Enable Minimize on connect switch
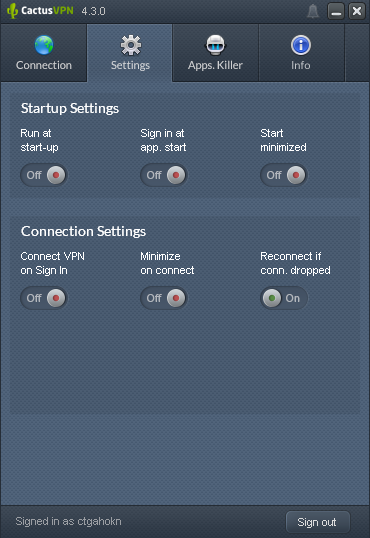This screenshot has height=538, width=370. point(164,298)
